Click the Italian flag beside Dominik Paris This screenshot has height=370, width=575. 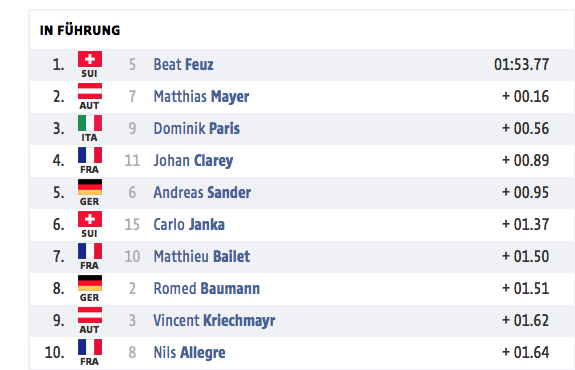pyautogui.click(x=90, y=123)
